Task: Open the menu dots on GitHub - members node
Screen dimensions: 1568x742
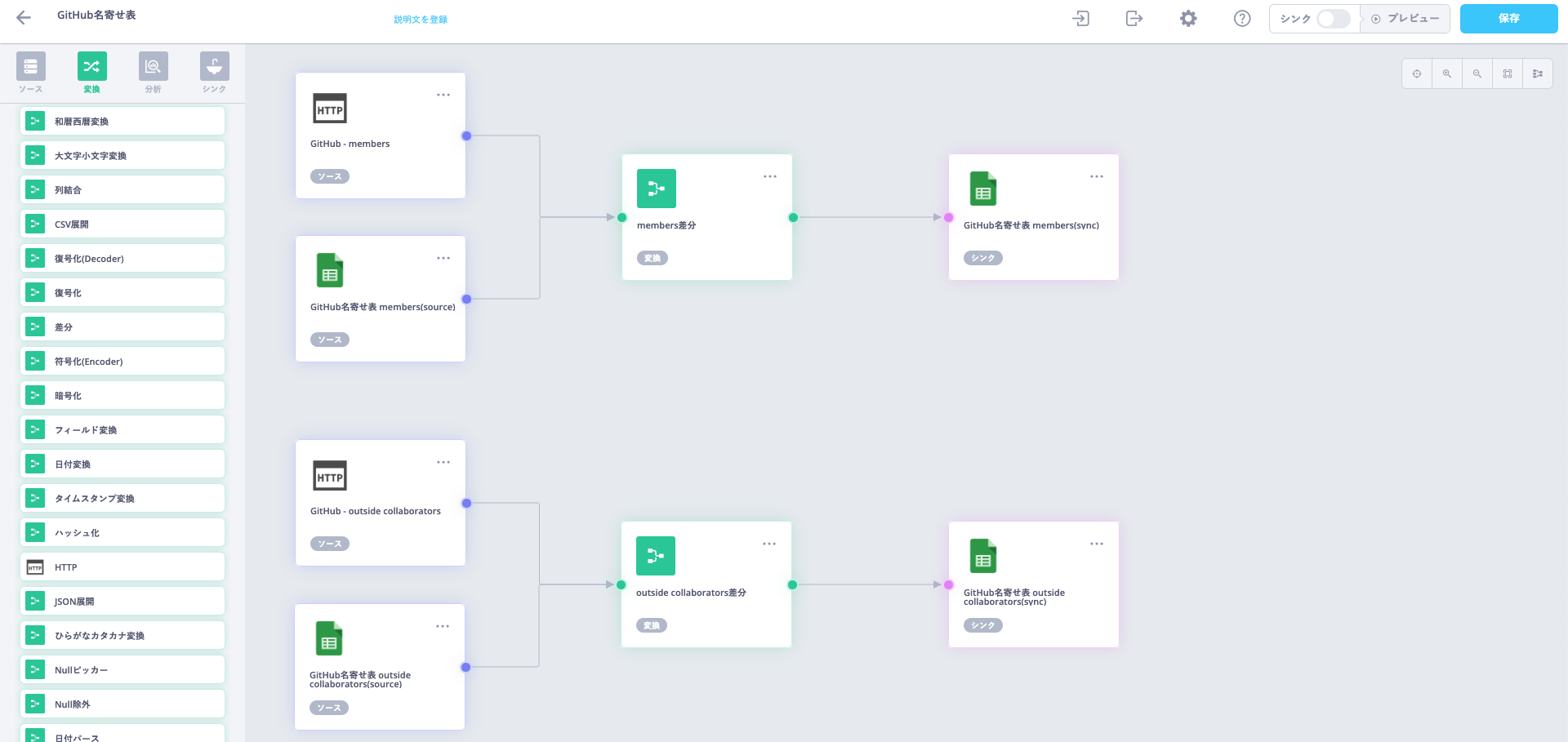Action: [443, 95]
